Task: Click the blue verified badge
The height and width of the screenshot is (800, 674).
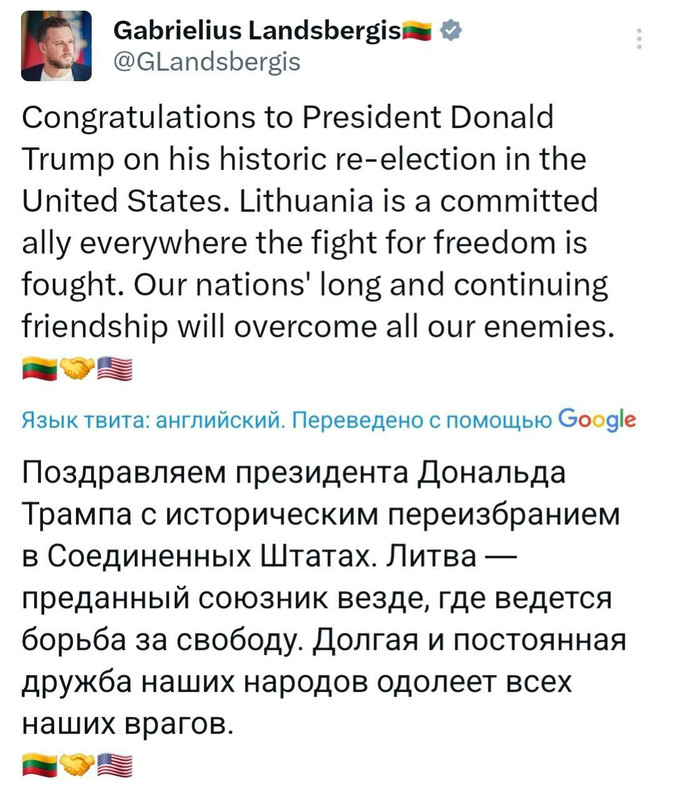Action: pyautogui.click(x=451, y=31)
